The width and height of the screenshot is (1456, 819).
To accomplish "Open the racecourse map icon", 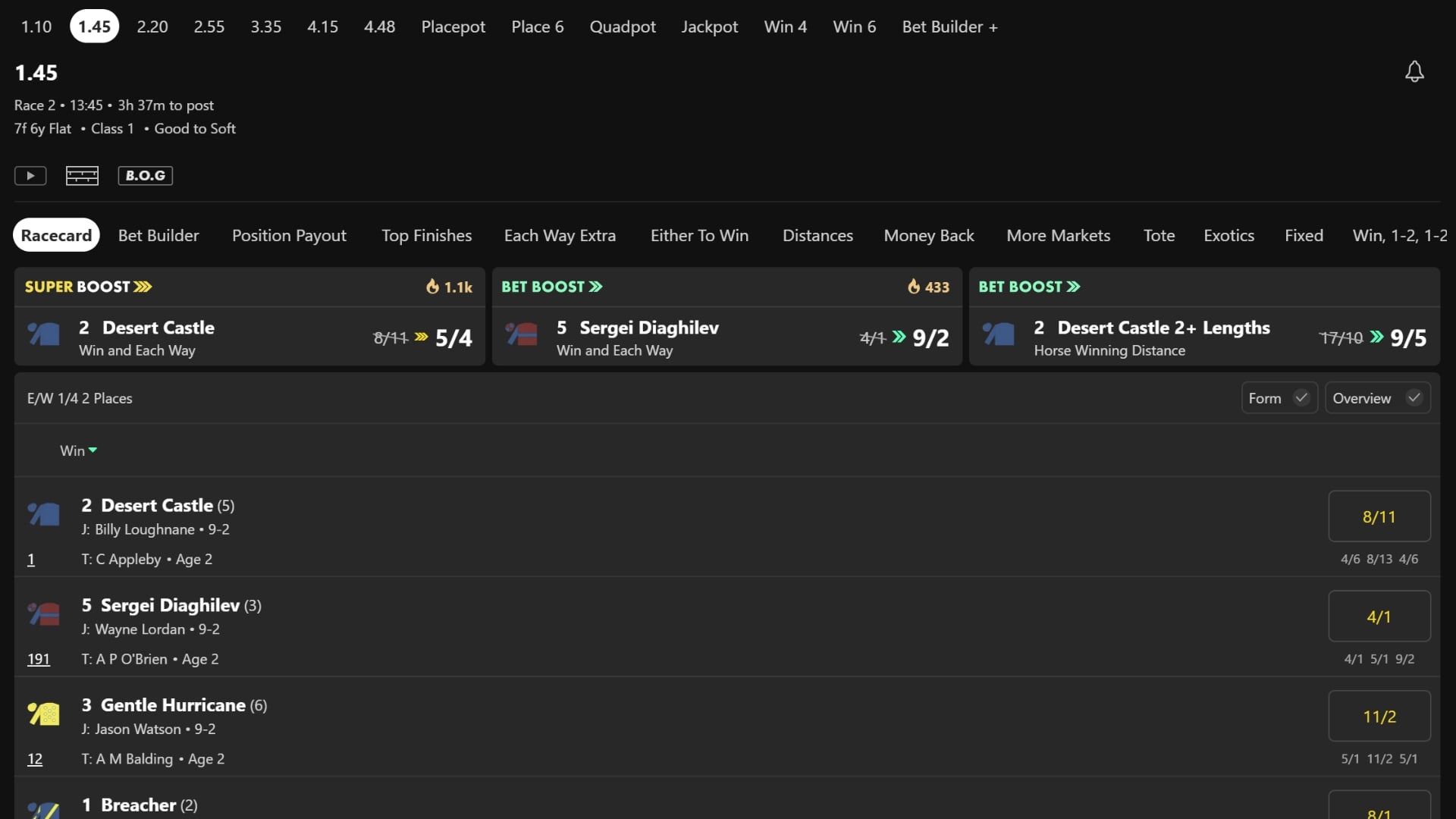I will pyautogui.click(x=82, y=176).
